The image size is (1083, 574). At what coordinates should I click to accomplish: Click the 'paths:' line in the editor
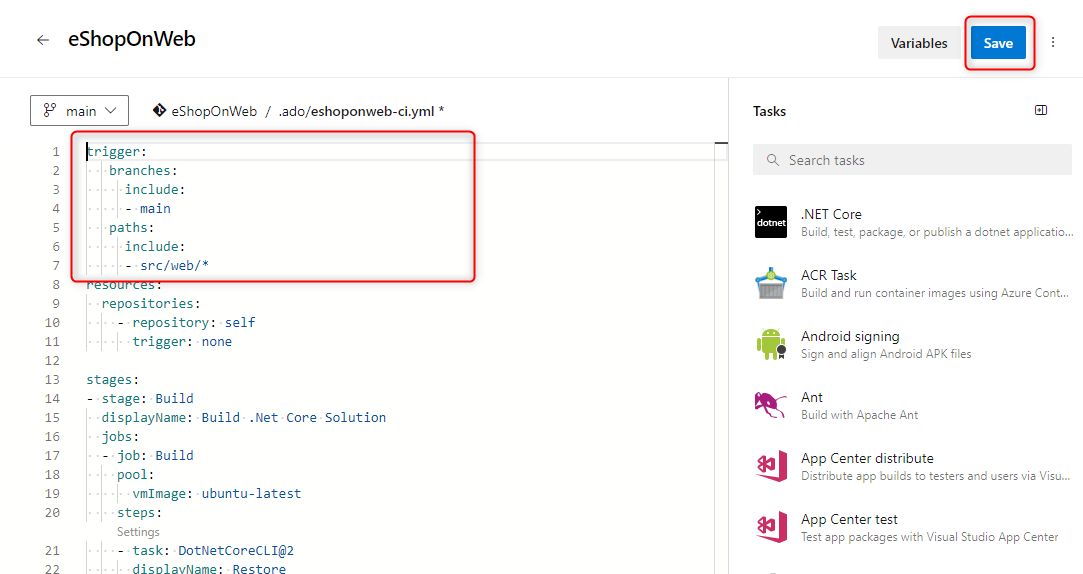point(131,227)
